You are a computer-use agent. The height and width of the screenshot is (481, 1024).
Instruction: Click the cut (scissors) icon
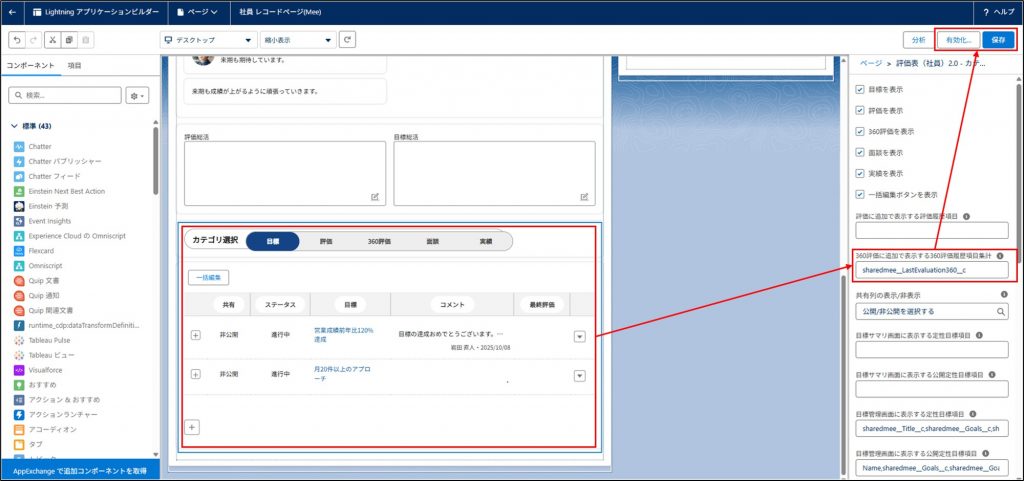click(x=51, y=40)
